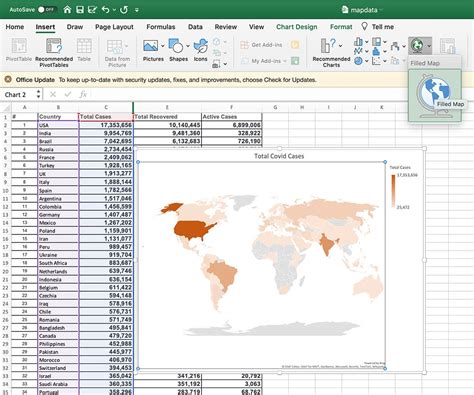Click the orange gradient legend bar
The height and width of the screenshot is (395, 474).
[394, 191]
